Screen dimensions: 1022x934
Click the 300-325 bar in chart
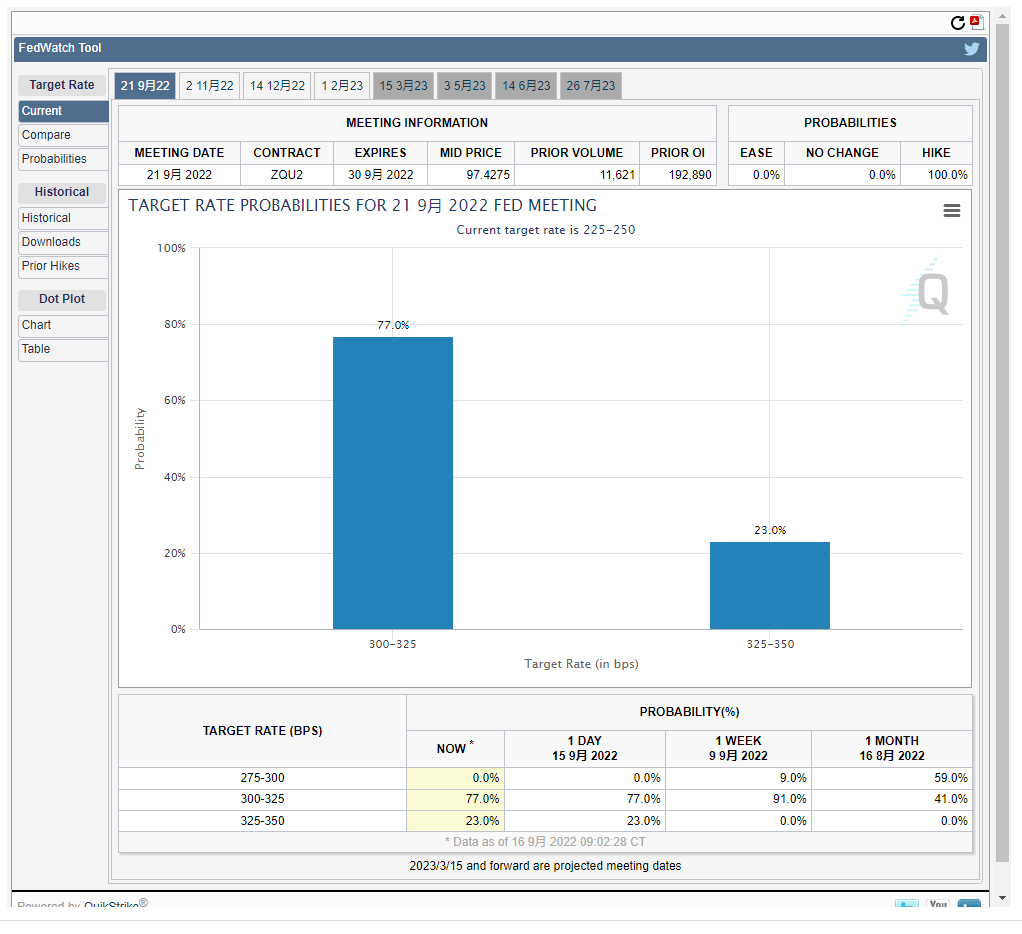pos(392,483)
